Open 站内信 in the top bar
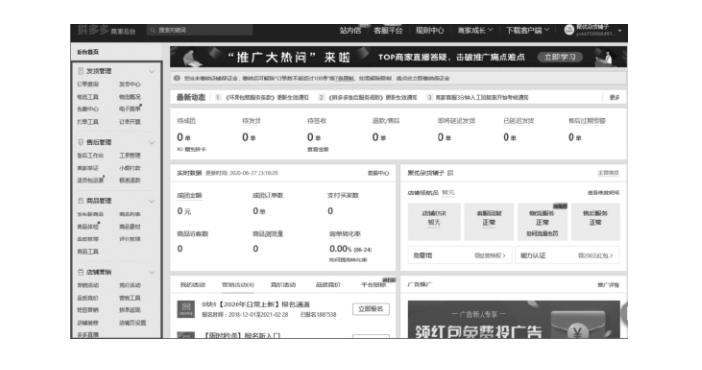Screen dimensions: 702x370 [350, 30]
